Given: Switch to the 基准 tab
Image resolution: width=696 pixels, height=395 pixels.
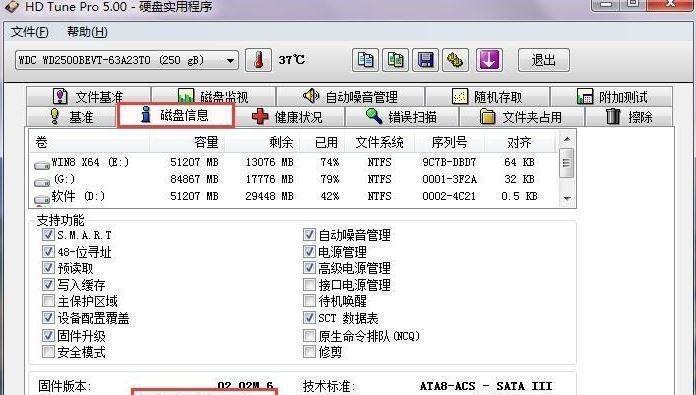Looking at the screenshot, I should (x=71, y=117).
